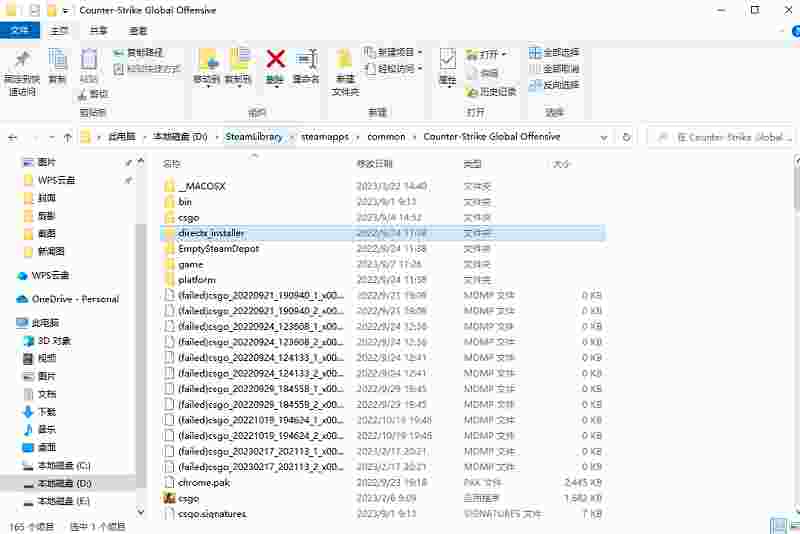Open quick access toolbar customize dropdown in title bar
The image size is (800, 534).
click(65, 10)
